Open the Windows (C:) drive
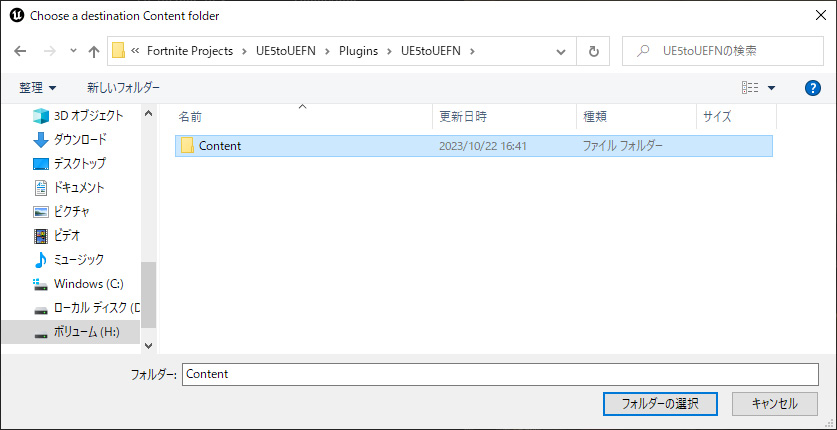The image size is (837, 430). 78,283
